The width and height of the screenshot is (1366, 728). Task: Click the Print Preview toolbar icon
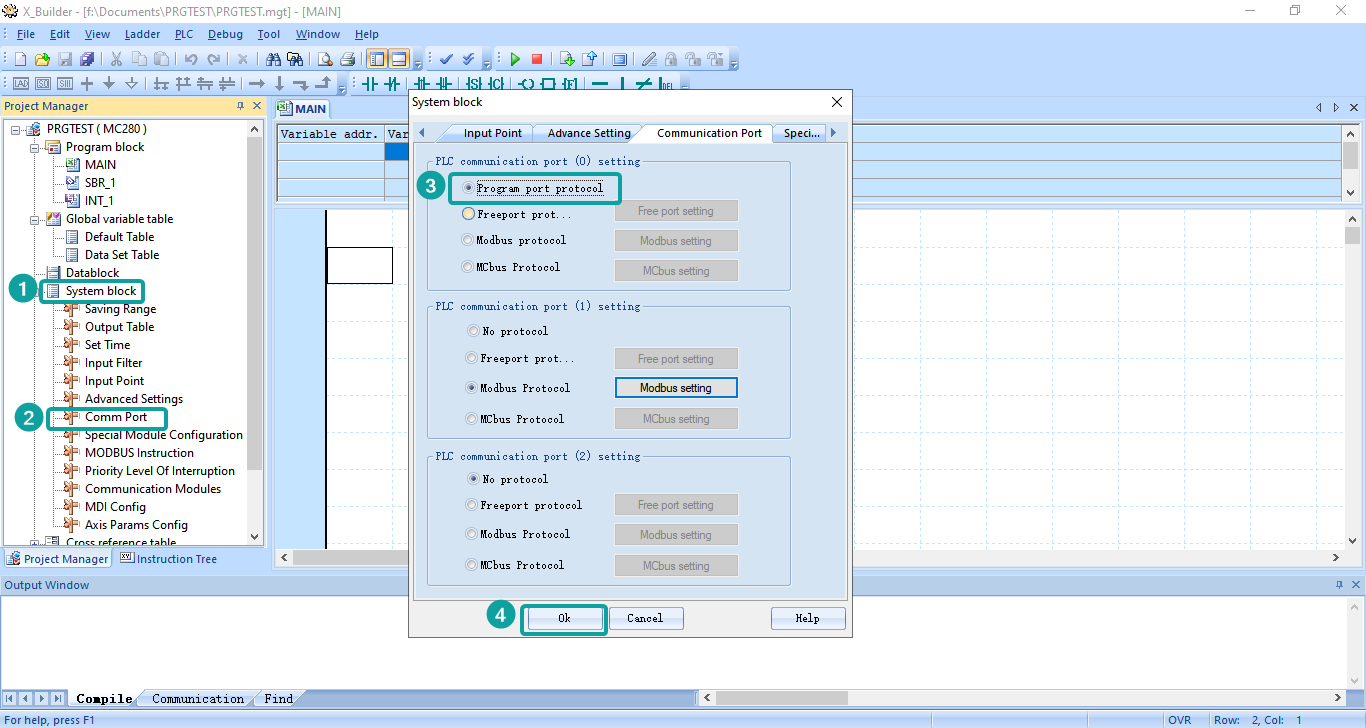(x=325, y=60)
